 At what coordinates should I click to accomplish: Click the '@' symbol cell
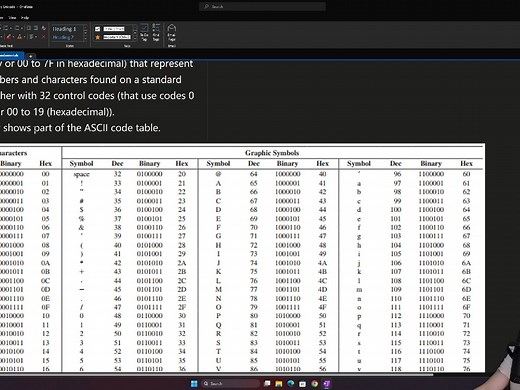click(218, 174)
